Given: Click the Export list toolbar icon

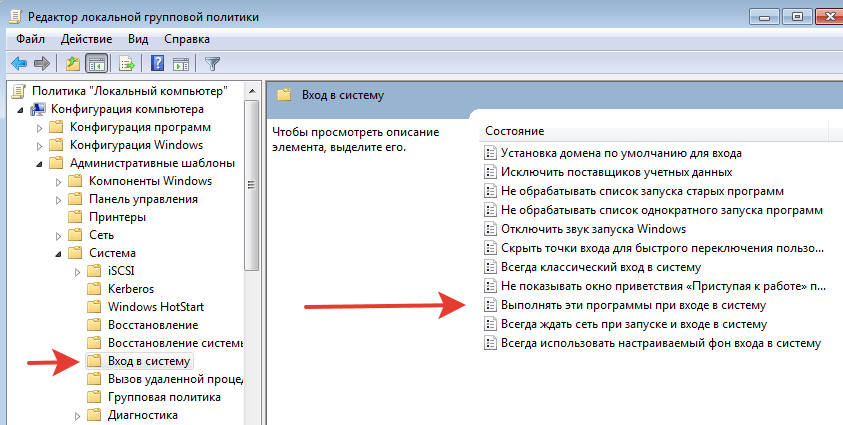Looking at the screenshot, I should click(127, 64).
